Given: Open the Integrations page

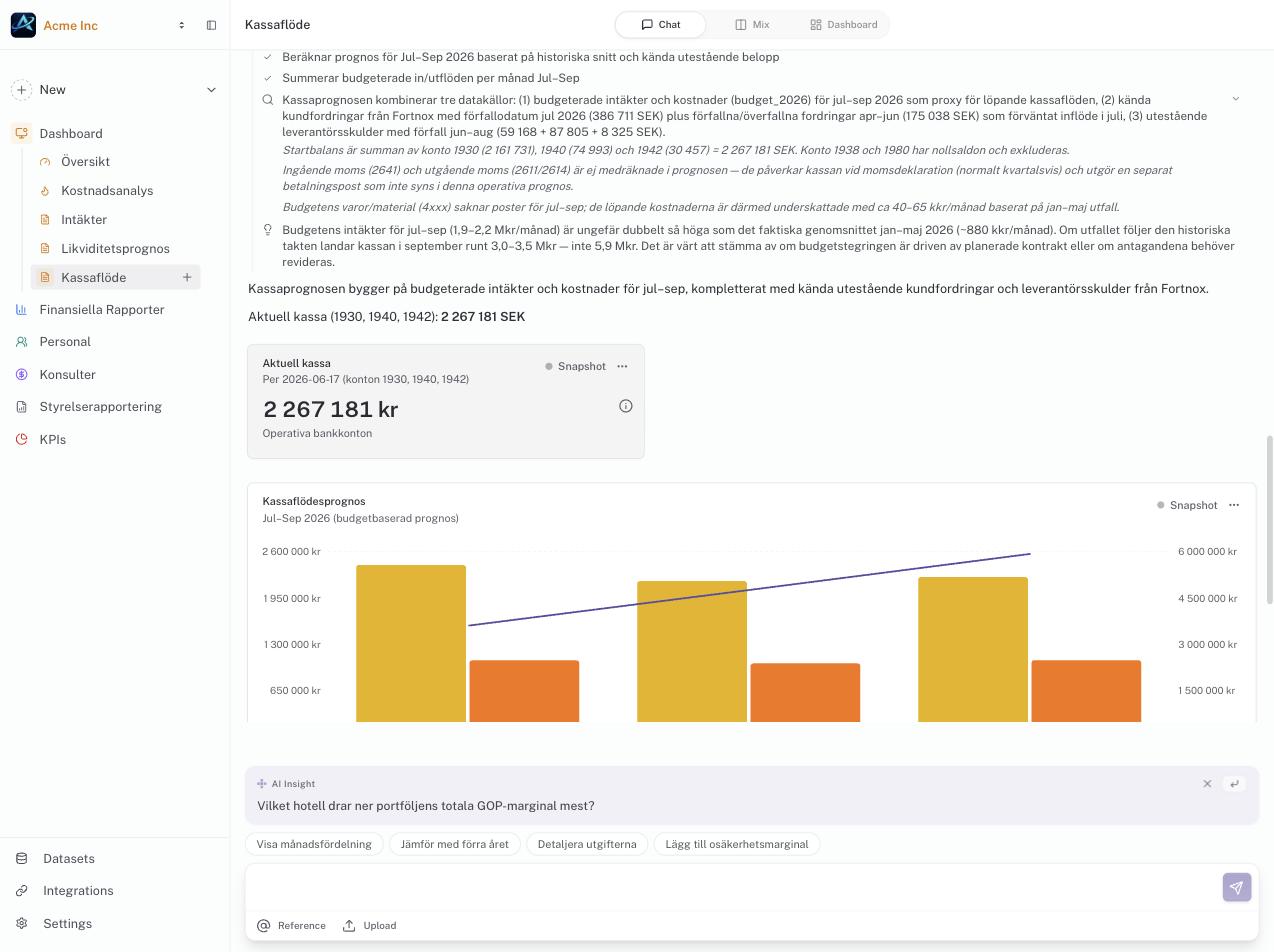Looking at the screenshot, I should (x=78, y=891).
